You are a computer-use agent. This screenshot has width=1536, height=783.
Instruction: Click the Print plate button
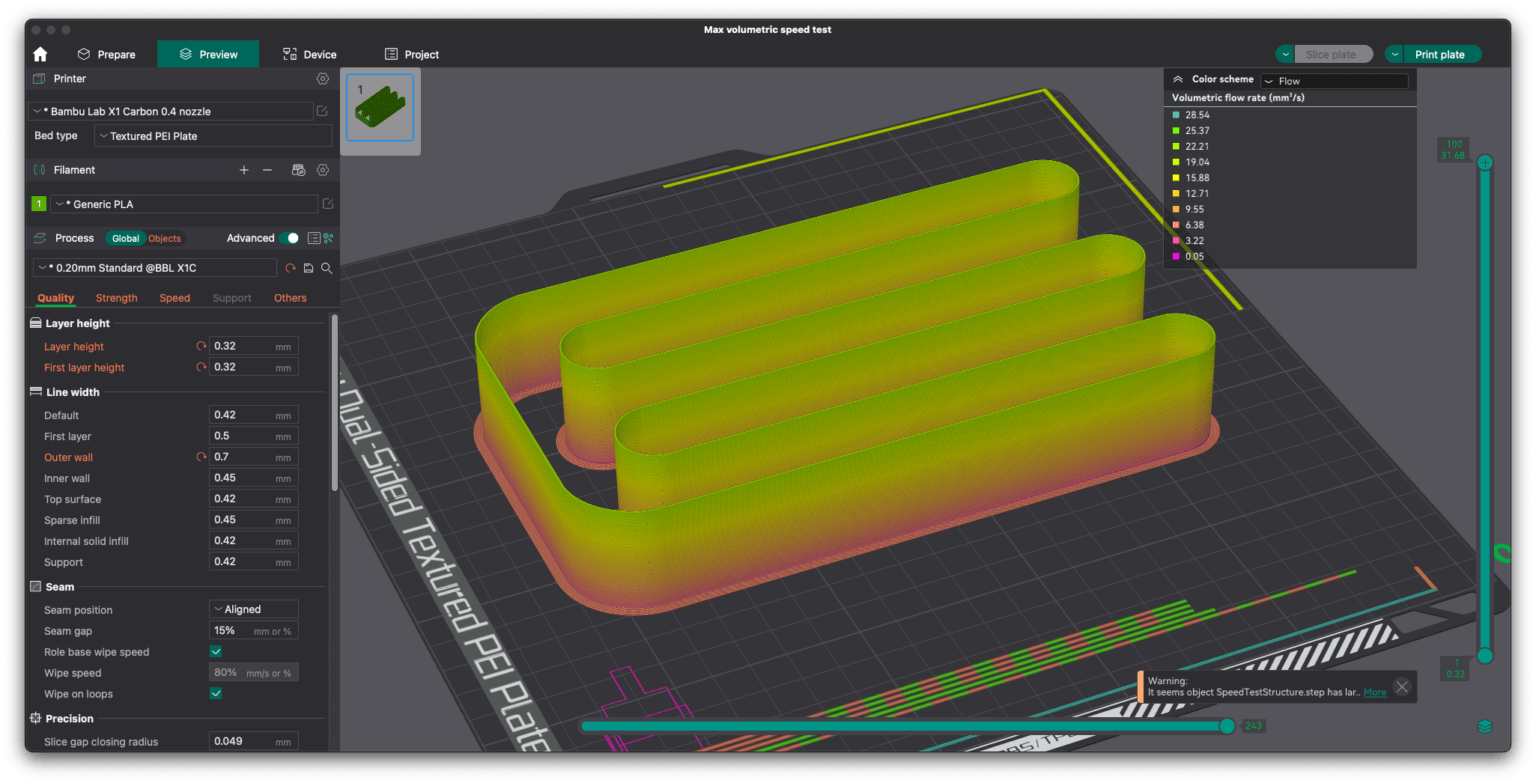tap(1441, 54)
